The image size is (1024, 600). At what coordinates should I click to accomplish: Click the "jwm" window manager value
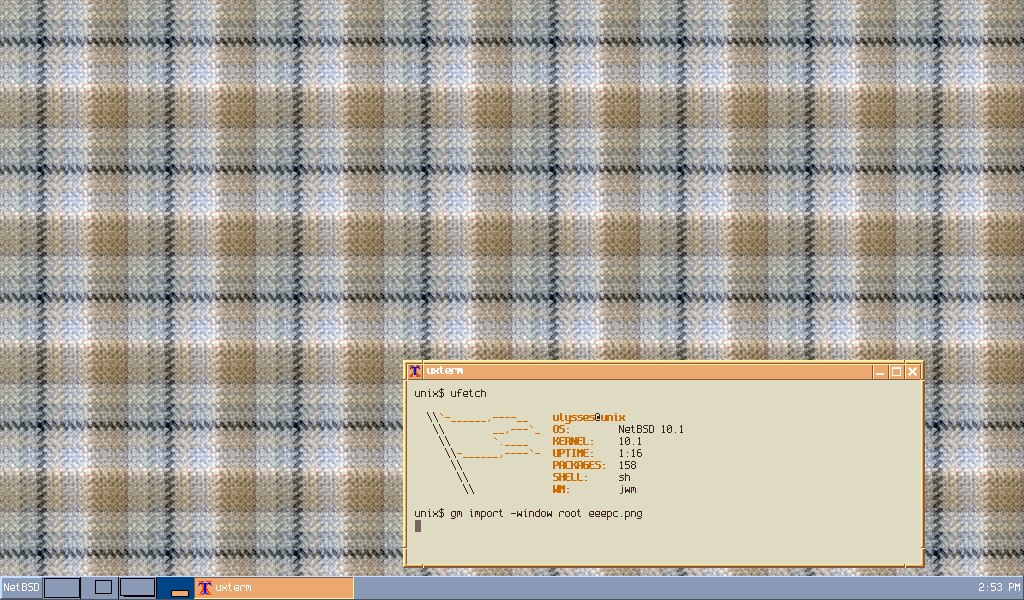(627, 489)
